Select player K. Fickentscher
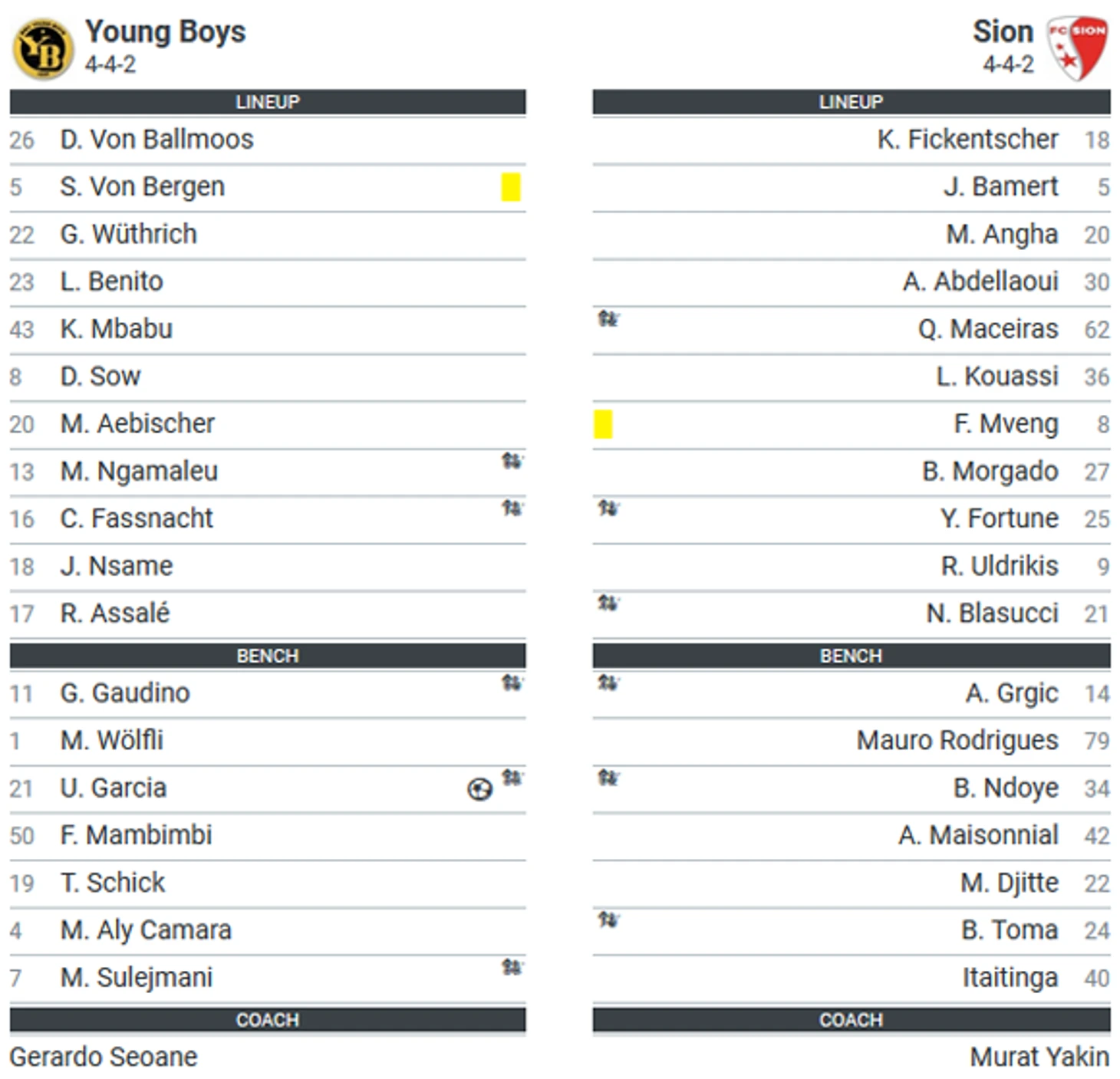Viewport: 1120px width, 1079px height. (x=967, y=140)
